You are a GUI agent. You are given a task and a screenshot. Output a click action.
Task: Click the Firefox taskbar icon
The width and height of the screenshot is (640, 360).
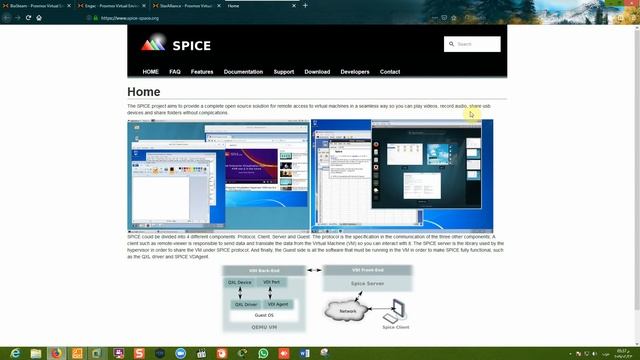click(x=57, y=353)
